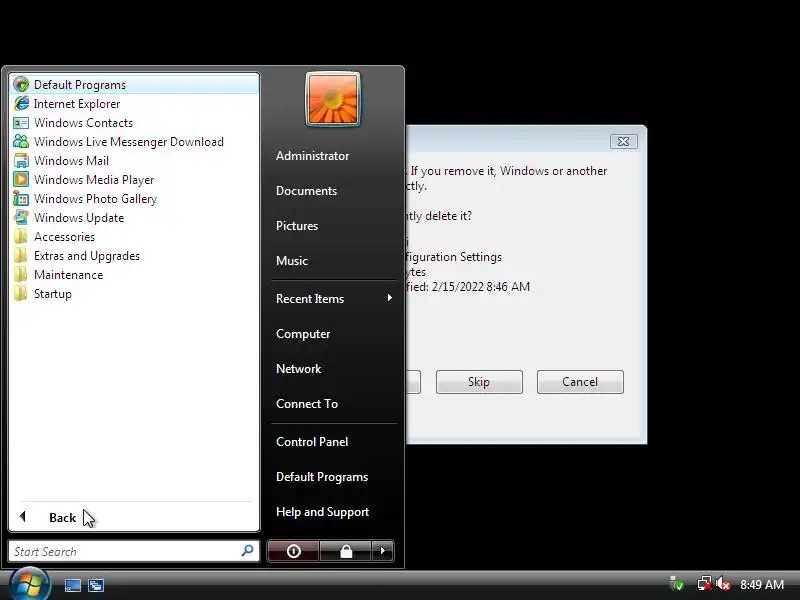
Task: Click the network status tray icon
Action: [705, 584]
